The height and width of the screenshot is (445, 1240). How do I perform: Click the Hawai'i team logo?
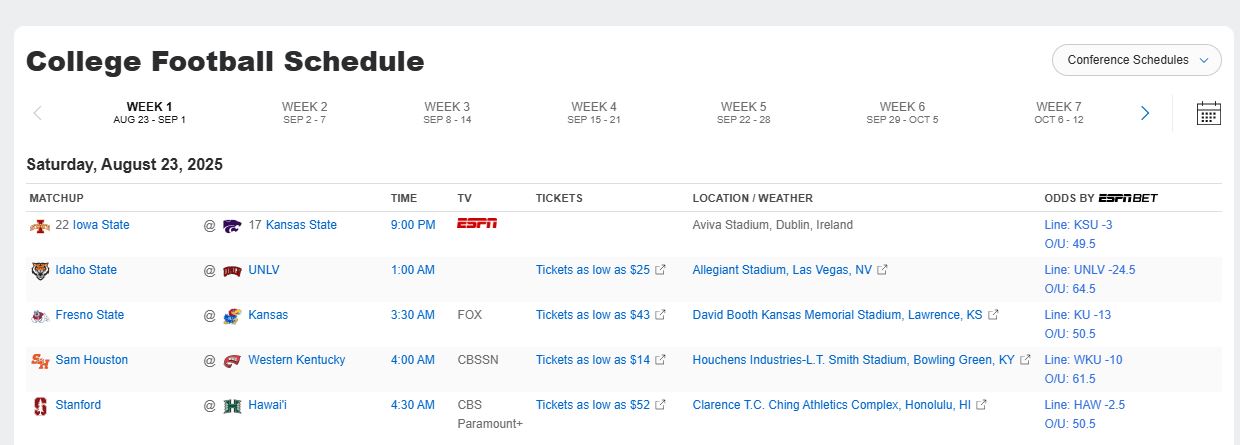point(232,406)
